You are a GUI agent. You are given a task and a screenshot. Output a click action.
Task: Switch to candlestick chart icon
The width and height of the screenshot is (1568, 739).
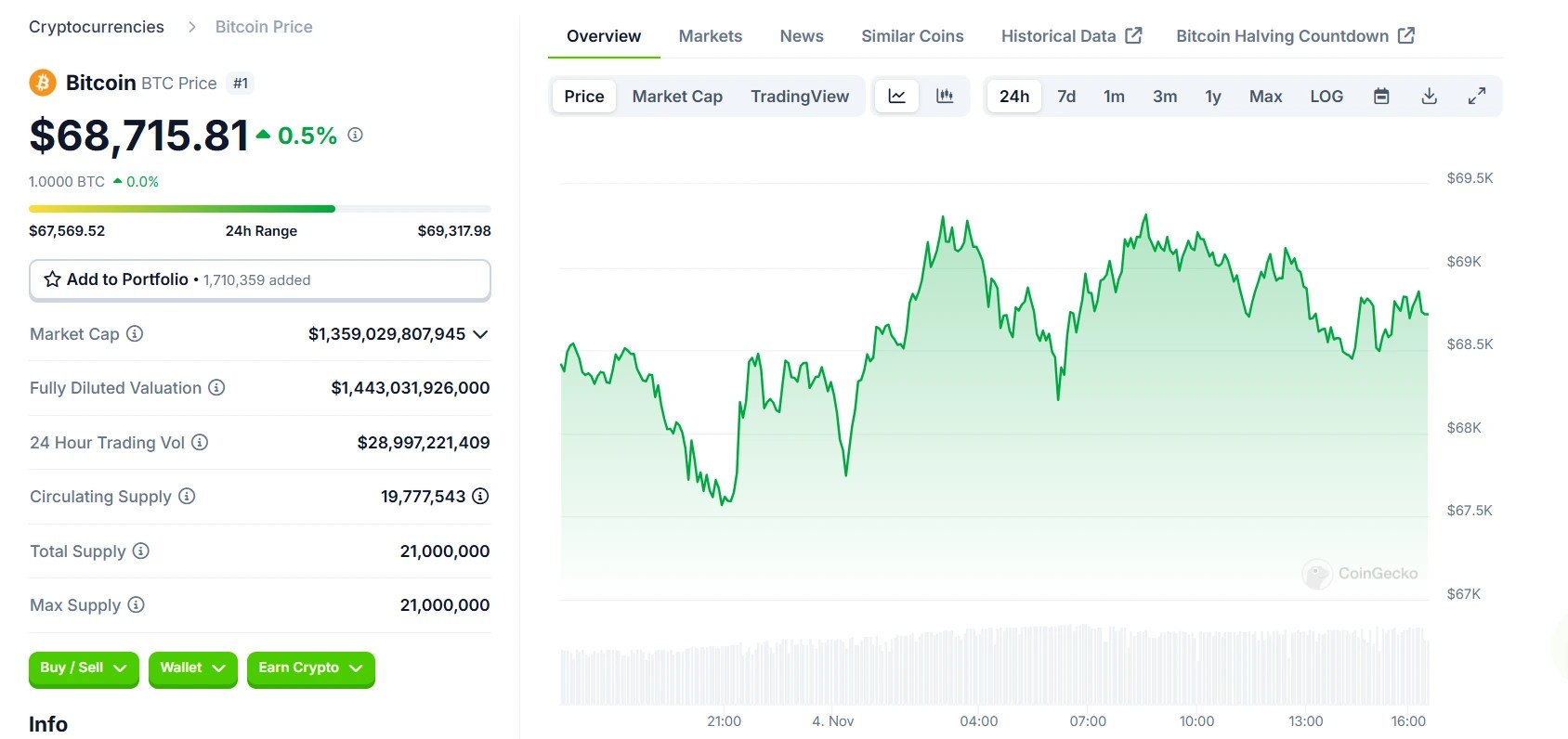(x=945, y=97)
